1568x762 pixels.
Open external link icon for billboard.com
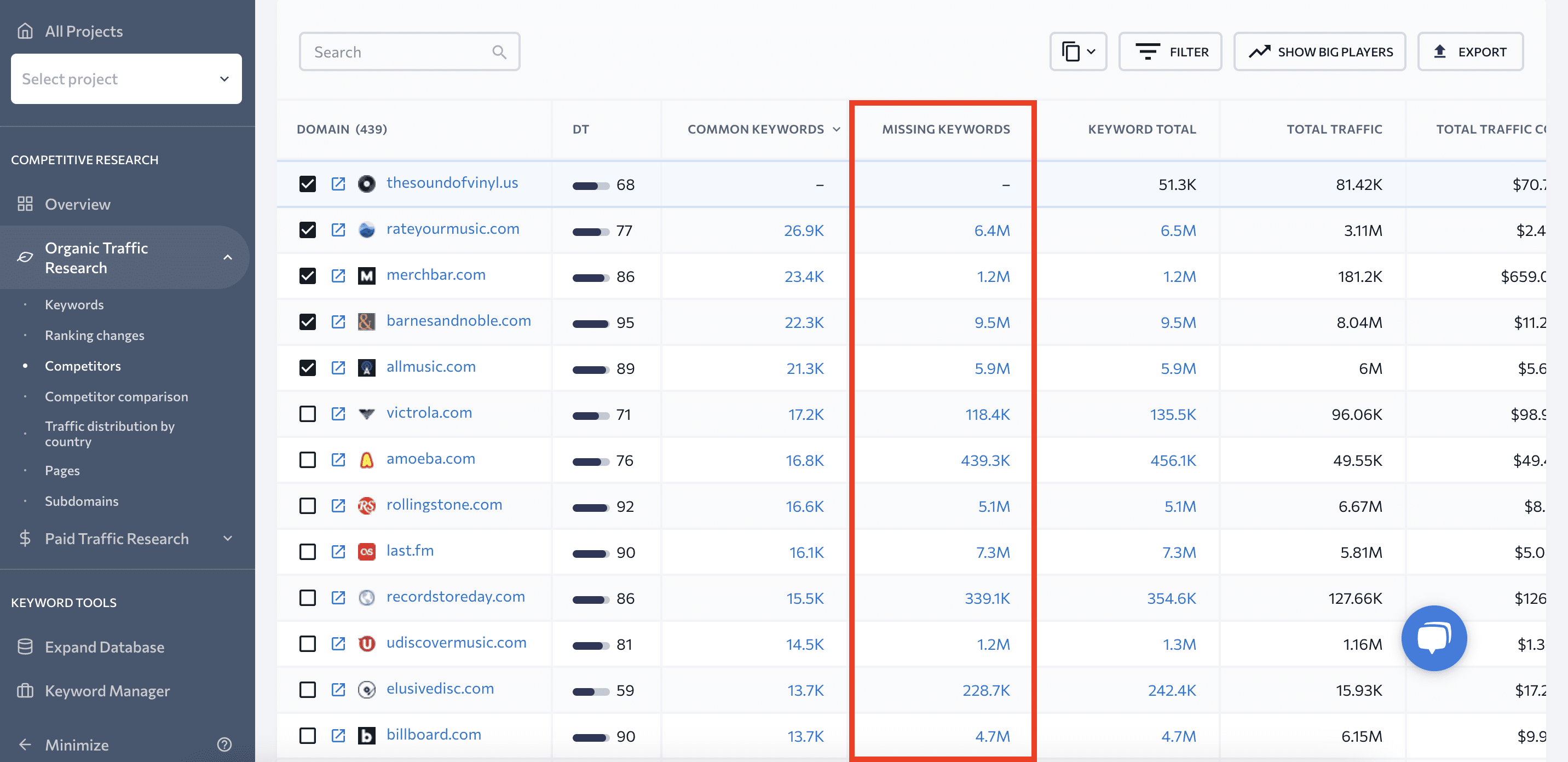[x=338, y=735]
